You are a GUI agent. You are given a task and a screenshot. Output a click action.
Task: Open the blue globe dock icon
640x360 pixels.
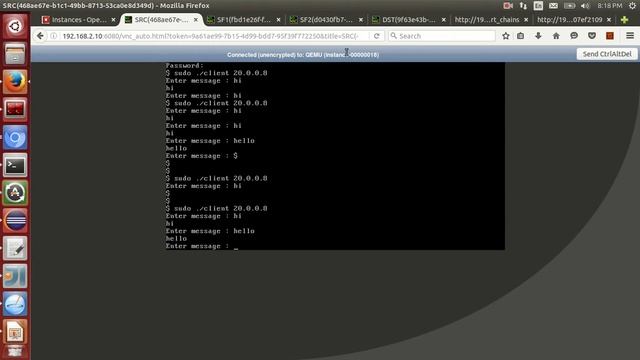(x=15, y=304)
